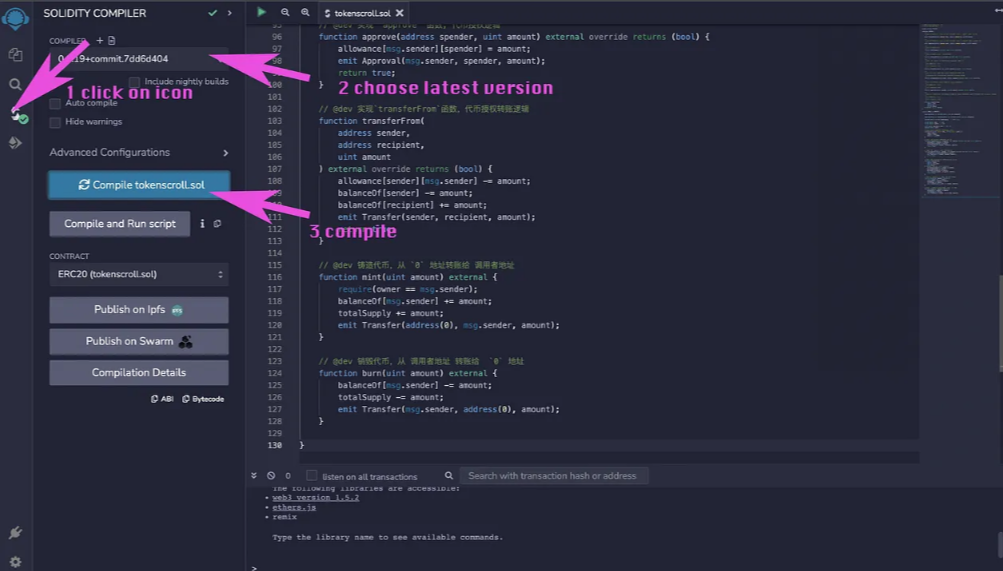Clear the terminal console

[271, 476]
